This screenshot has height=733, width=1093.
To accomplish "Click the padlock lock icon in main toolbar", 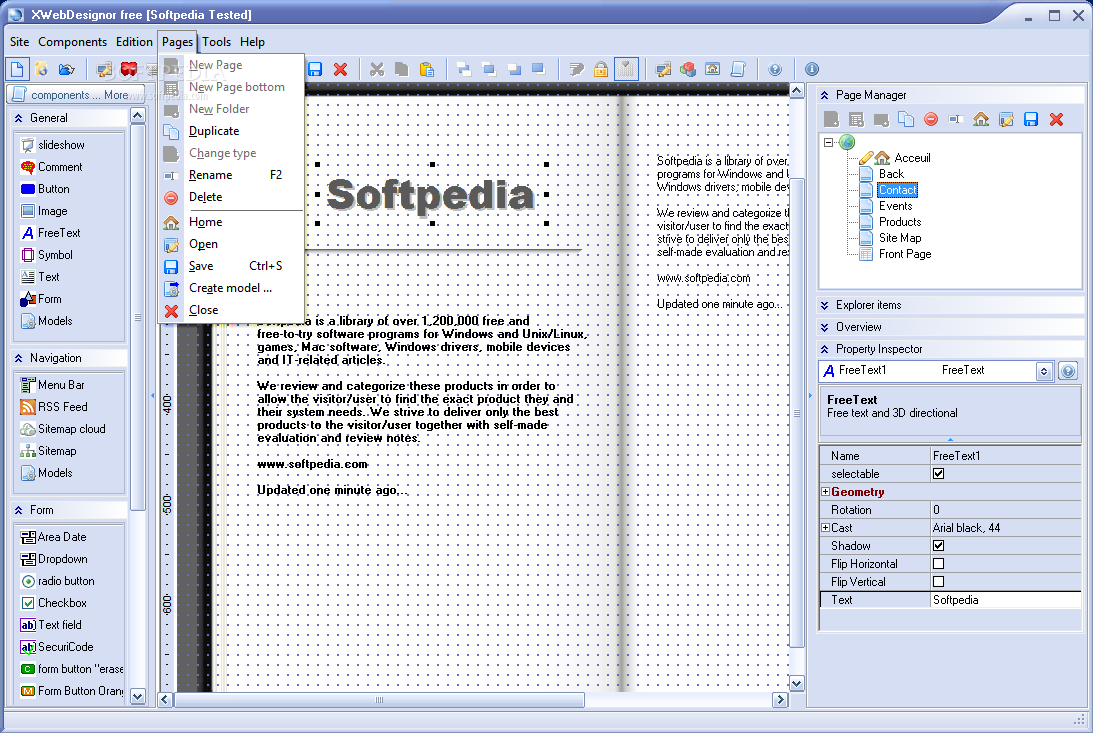I will [601, 69].
